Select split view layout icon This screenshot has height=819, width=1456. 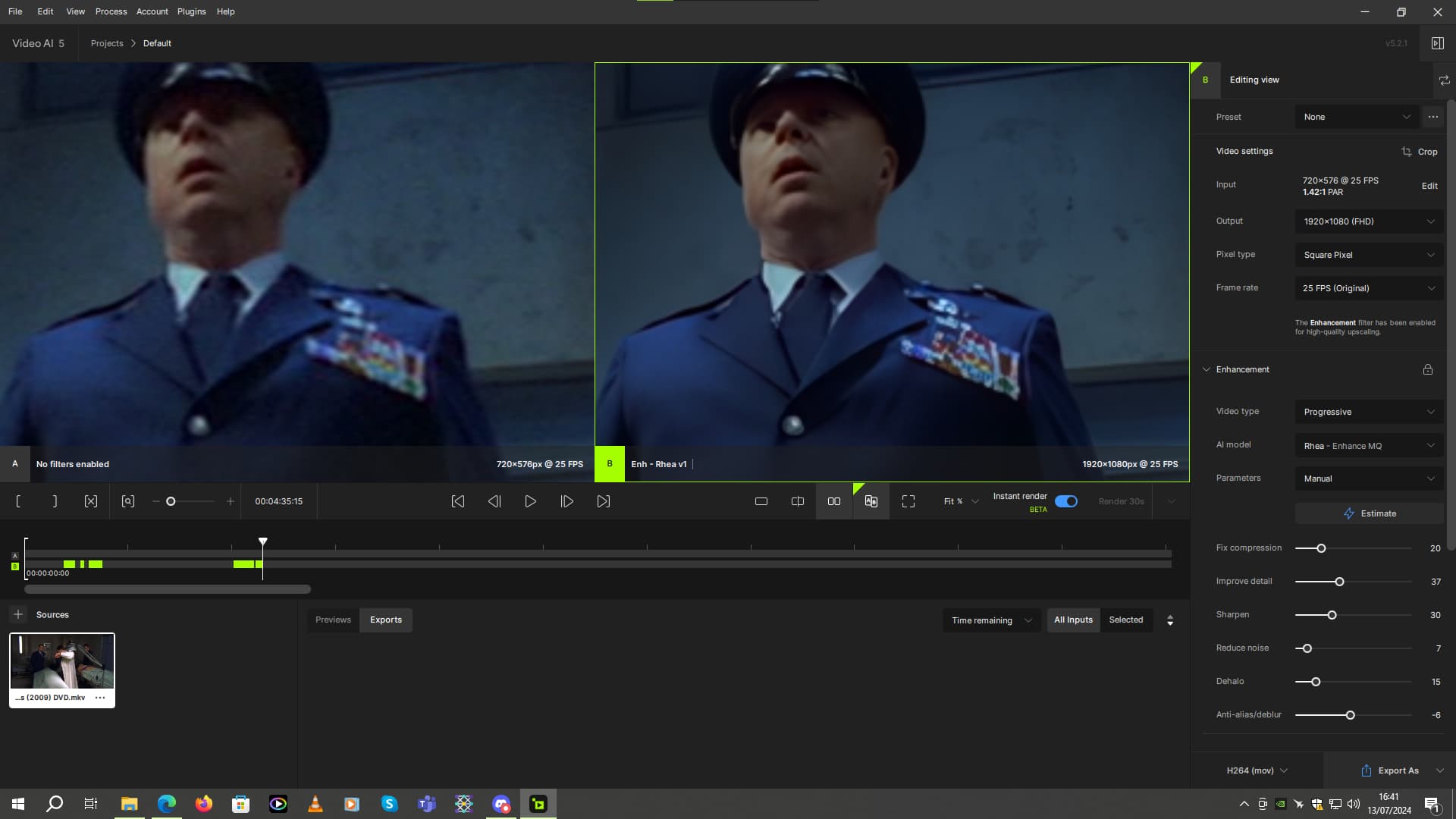(x=797, y=501)
